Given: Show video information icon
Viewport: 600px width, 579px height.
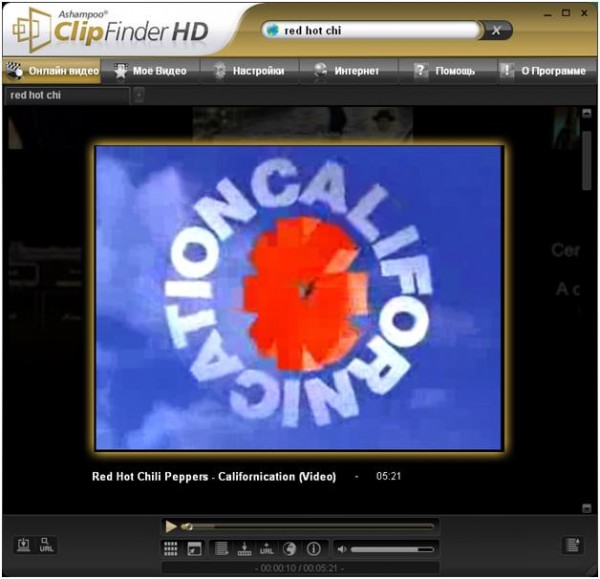Looking at the screenshot, I should pos(313,549).
